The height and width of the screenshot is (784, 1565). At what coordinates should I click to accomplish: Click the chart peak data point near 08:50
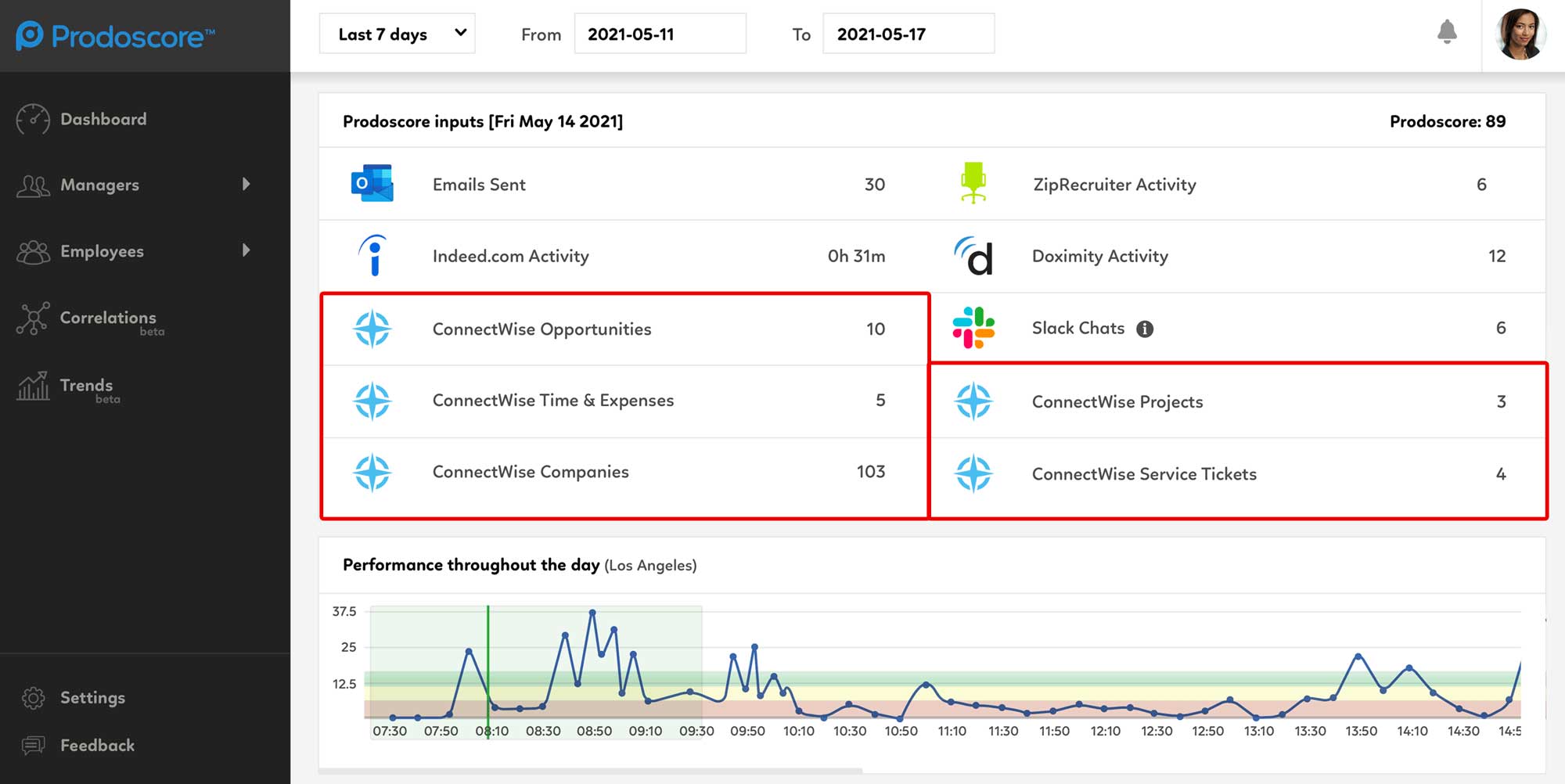pos(592,613)
